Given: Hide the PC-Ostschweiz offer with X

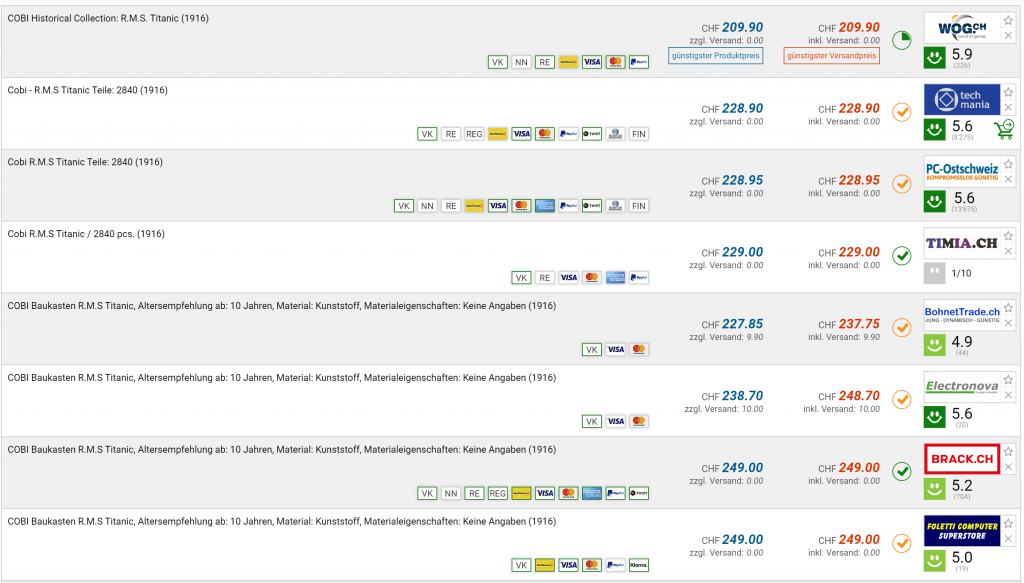Looking at the screenshot, I should tap(1008, 180).
